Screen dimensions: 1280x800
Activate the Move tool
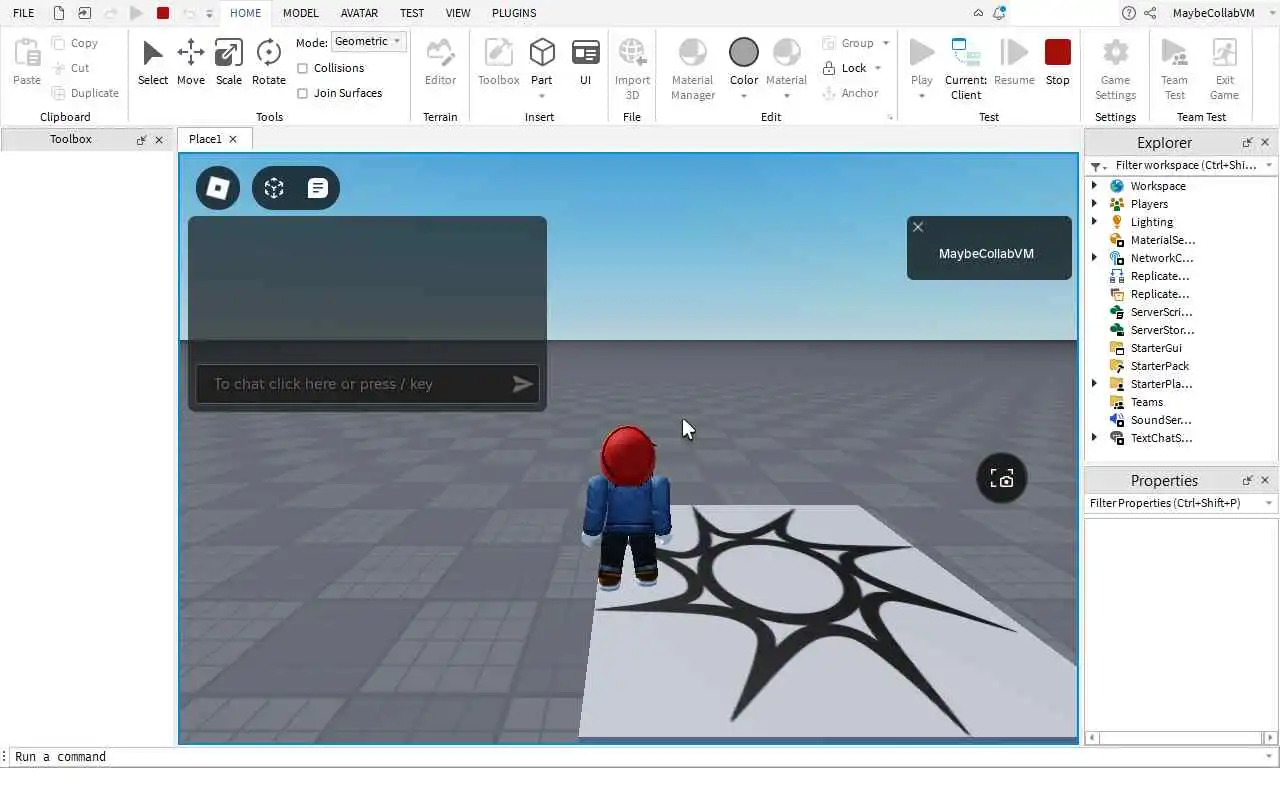coord(190,62)
